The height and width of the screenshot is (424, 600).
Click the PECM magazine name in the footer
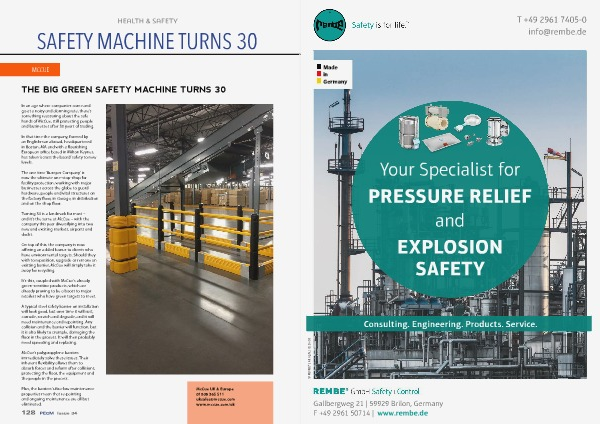pos(47,413)
